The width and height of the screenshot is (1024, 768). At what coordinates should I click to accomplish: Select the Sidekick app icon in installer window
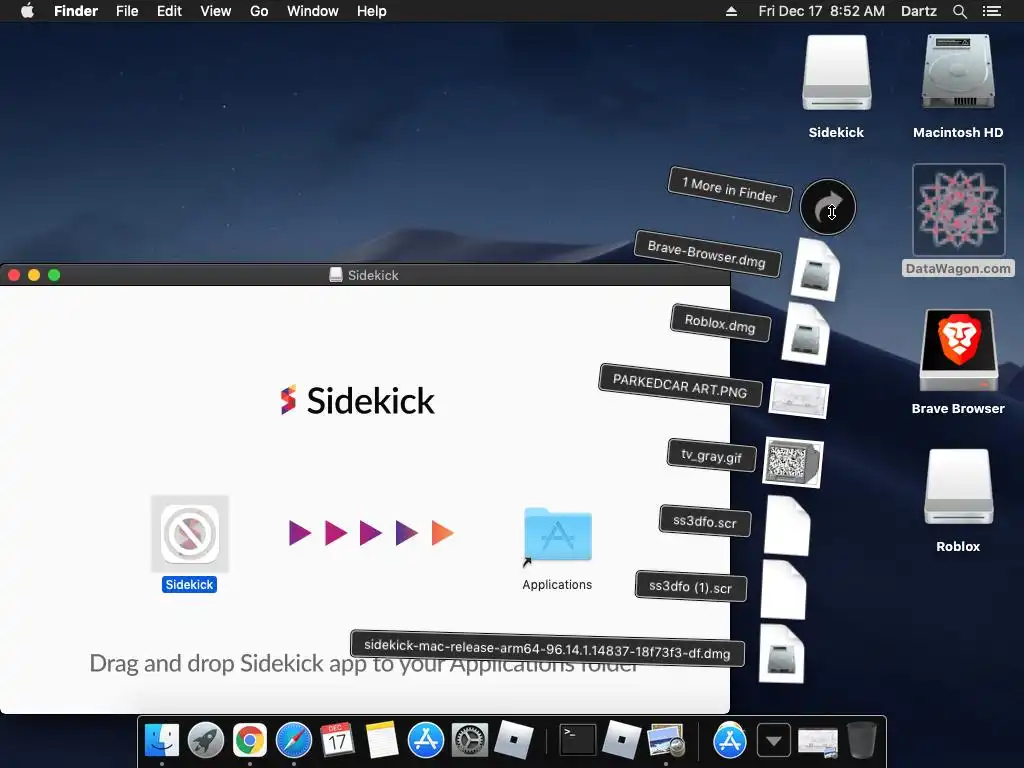click(x=189, y=534)
